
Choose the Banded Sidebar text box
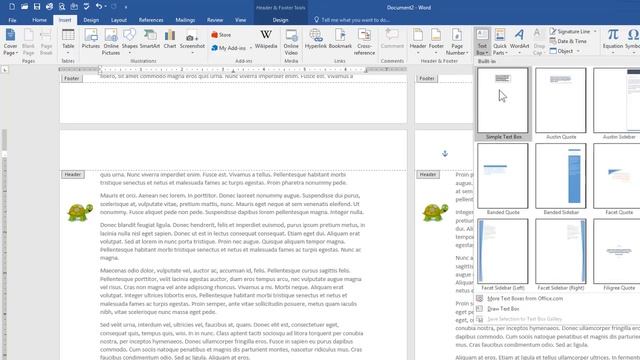click(561, 179)
